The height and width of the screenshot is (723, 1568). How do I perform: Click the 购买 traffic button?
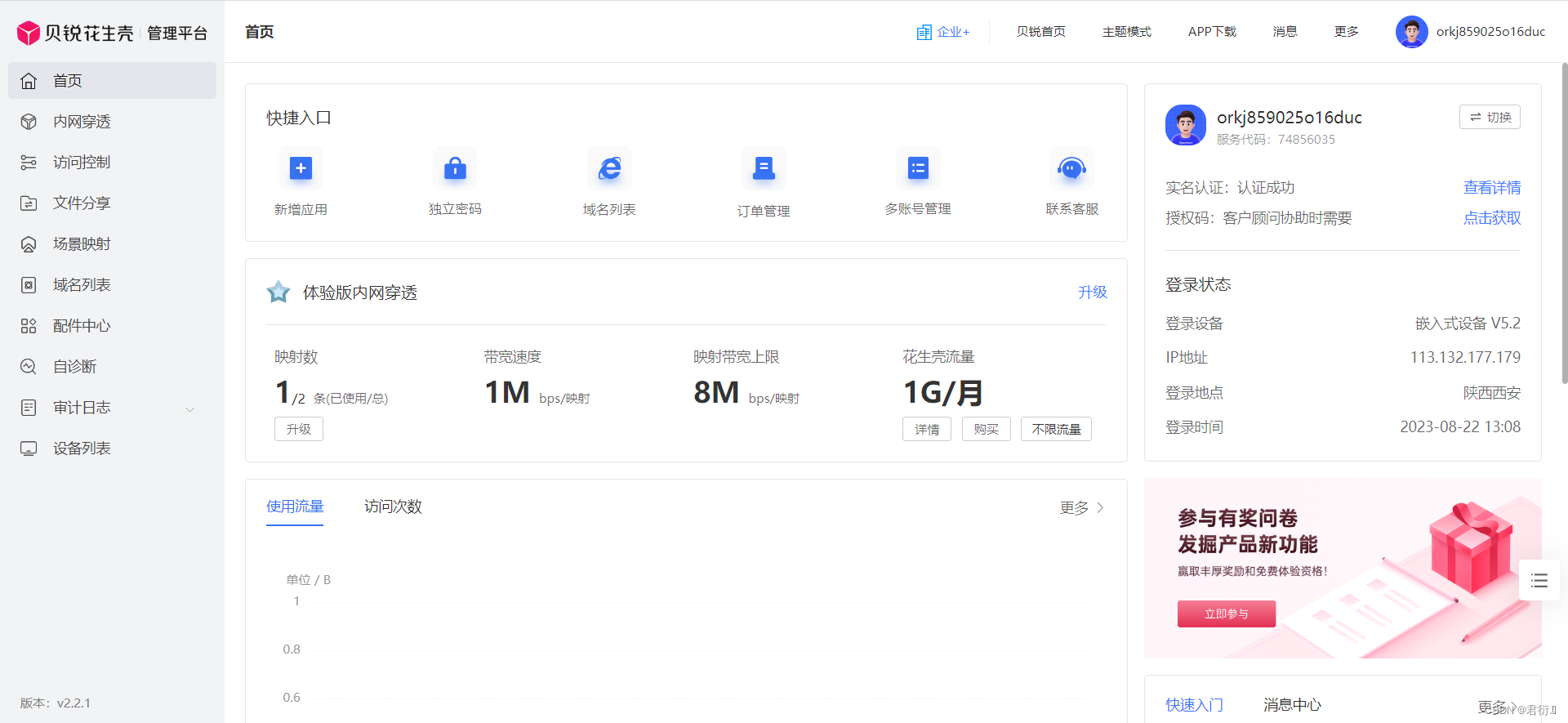[x=987, y=429]
